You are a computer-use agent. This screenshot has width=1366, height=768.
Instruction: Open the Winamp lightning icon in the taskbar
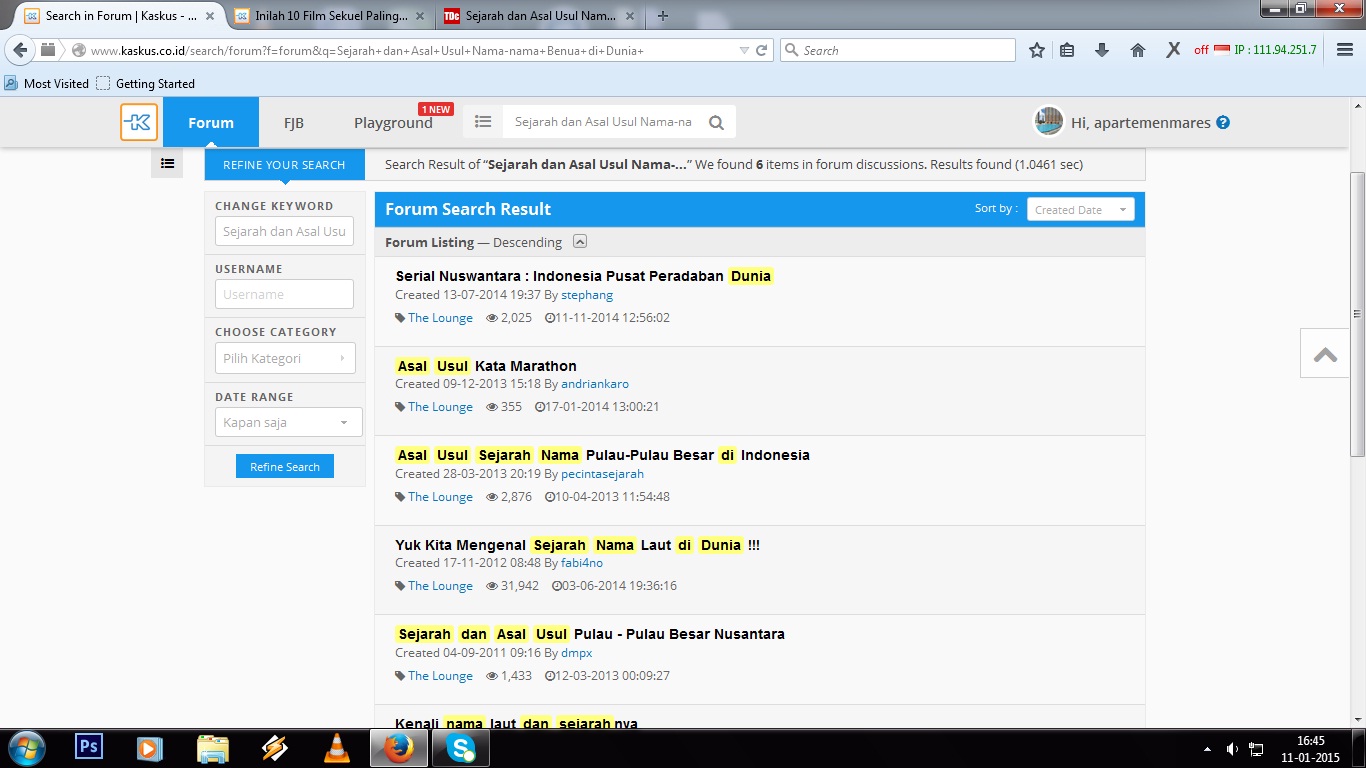(275, 747)
